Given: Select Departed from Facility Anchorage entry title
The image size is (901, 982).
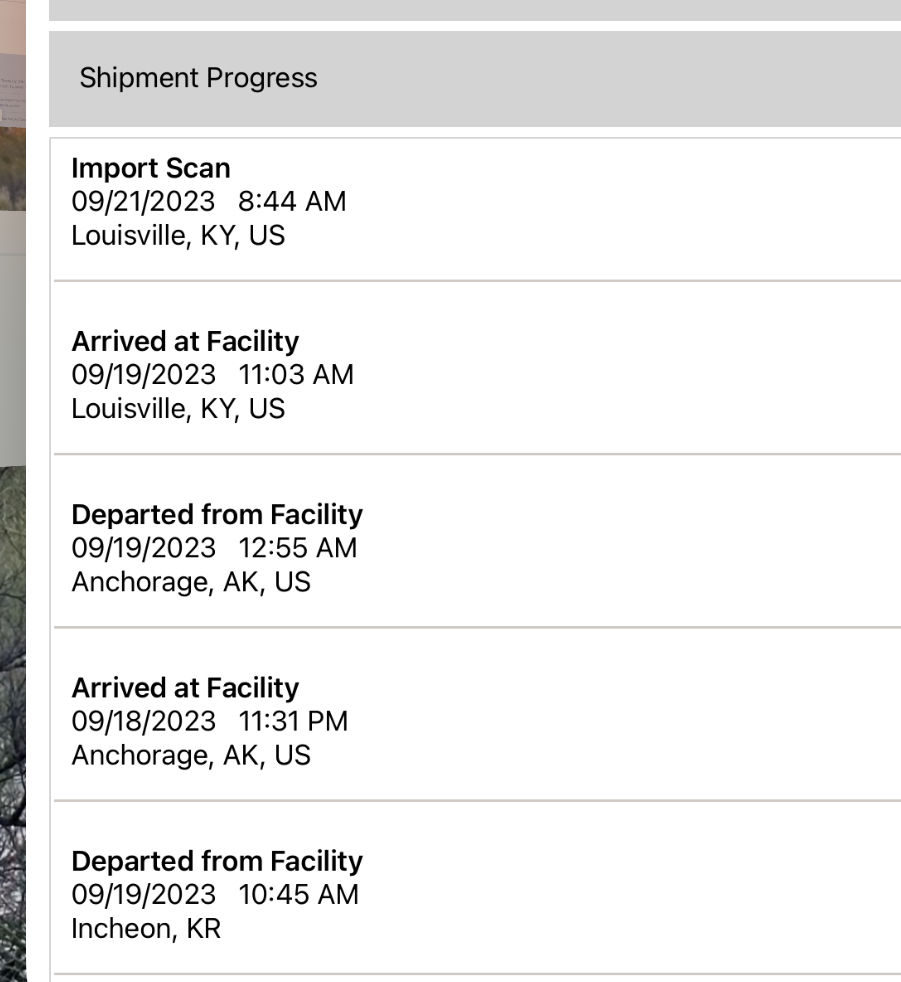Looking at the screenshot, I should point(217,515).
